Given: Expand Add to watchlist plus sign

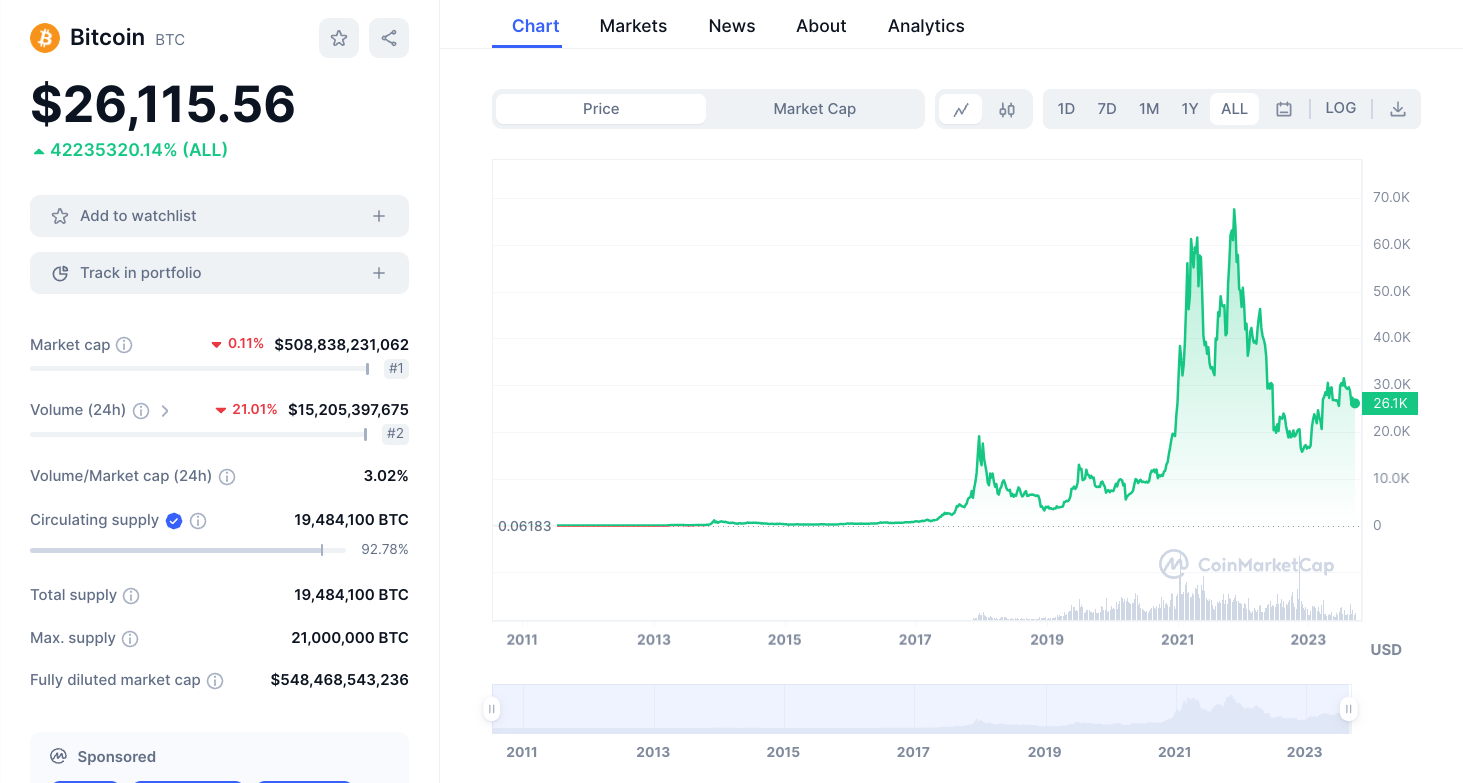Looking at the screenshot, I should [x=379, y=216].
